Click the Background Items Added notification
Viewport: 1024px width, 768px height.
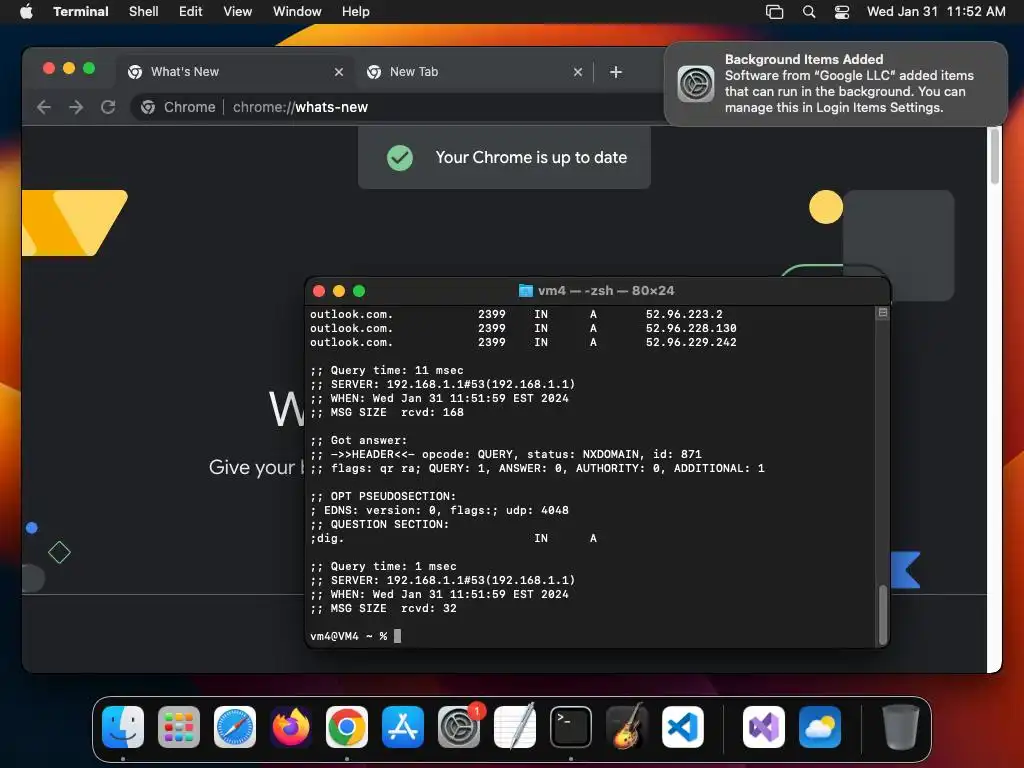(x=835, y=84)
